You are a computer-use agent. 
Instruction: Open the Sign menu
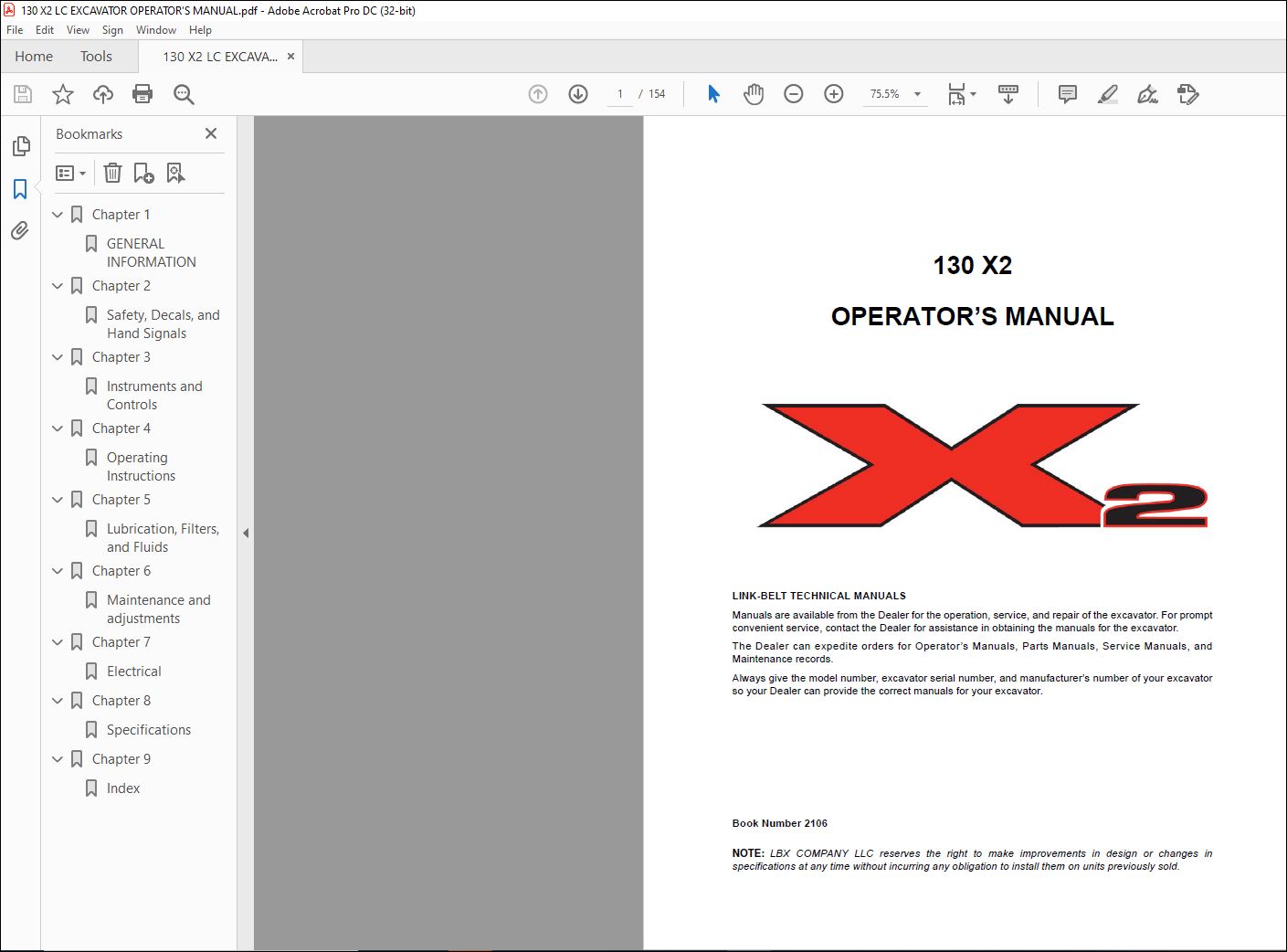(x=112, y=30)
